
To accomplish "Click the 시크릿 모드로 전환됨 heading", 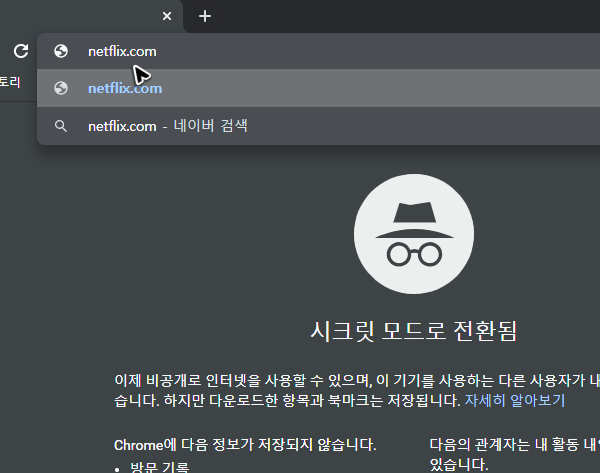I will coord(414,331).
